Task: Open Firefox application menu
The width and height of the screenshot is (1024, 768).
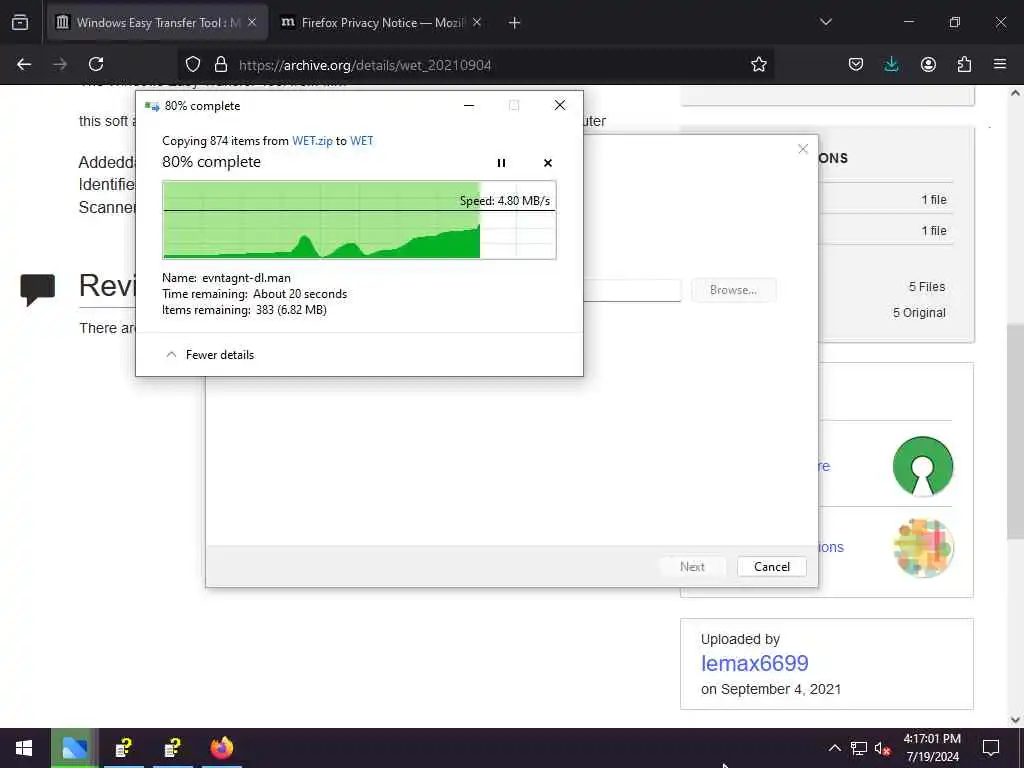Action: pos(1000,64)
